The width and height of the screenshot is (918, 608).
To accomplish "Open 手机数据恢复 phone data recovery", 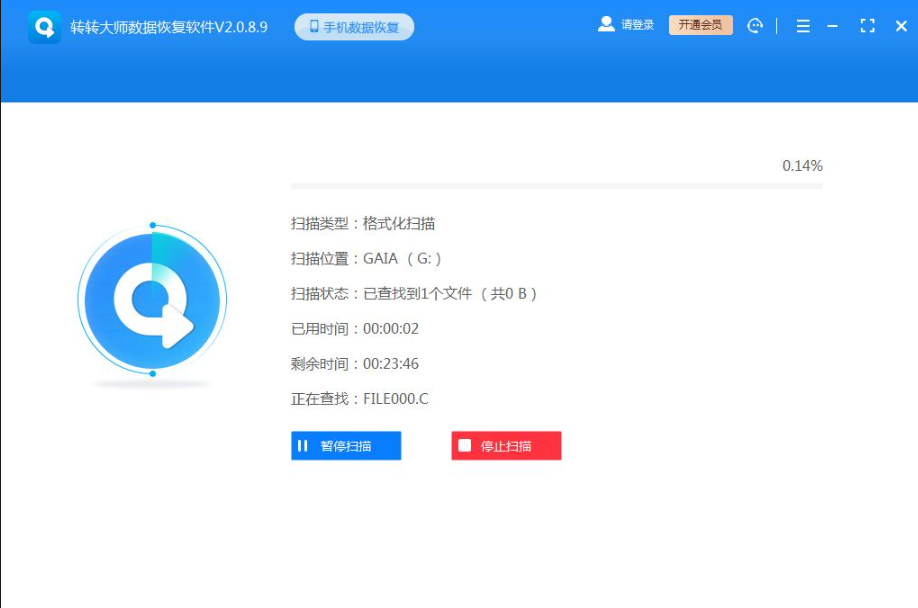I will (x=354, y=27).
